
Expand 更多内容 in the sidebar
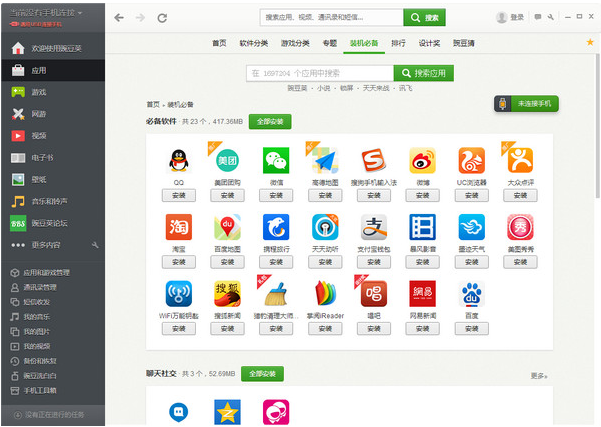click(46, 245)
